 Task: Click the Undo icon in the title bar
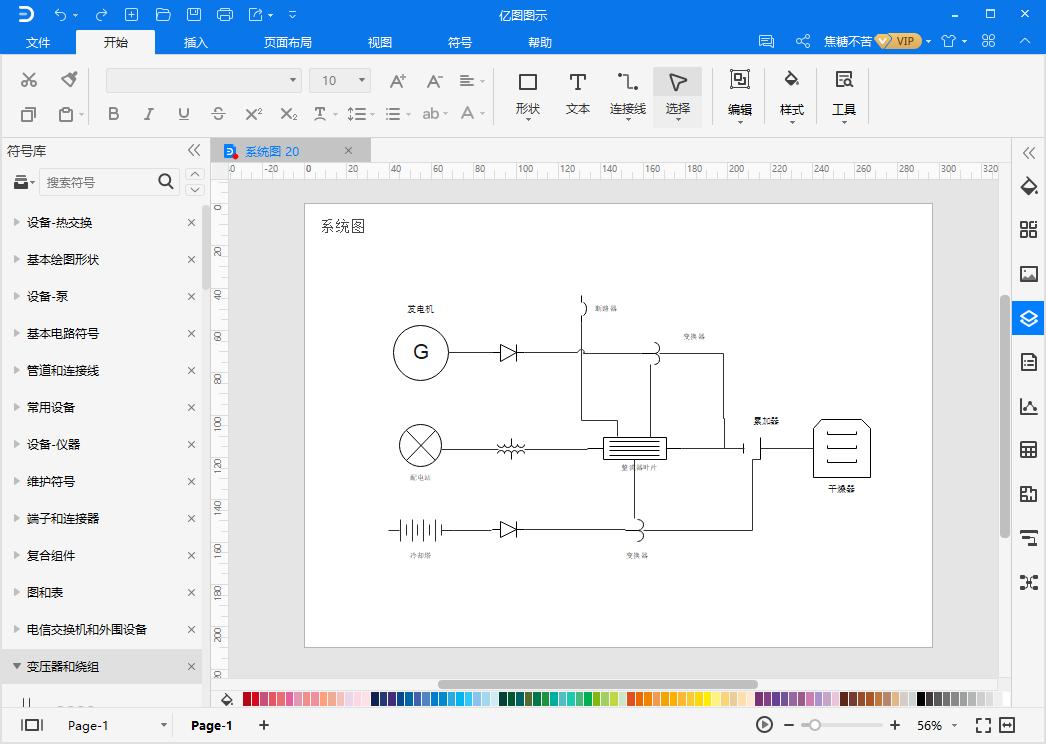coord(61,14)
